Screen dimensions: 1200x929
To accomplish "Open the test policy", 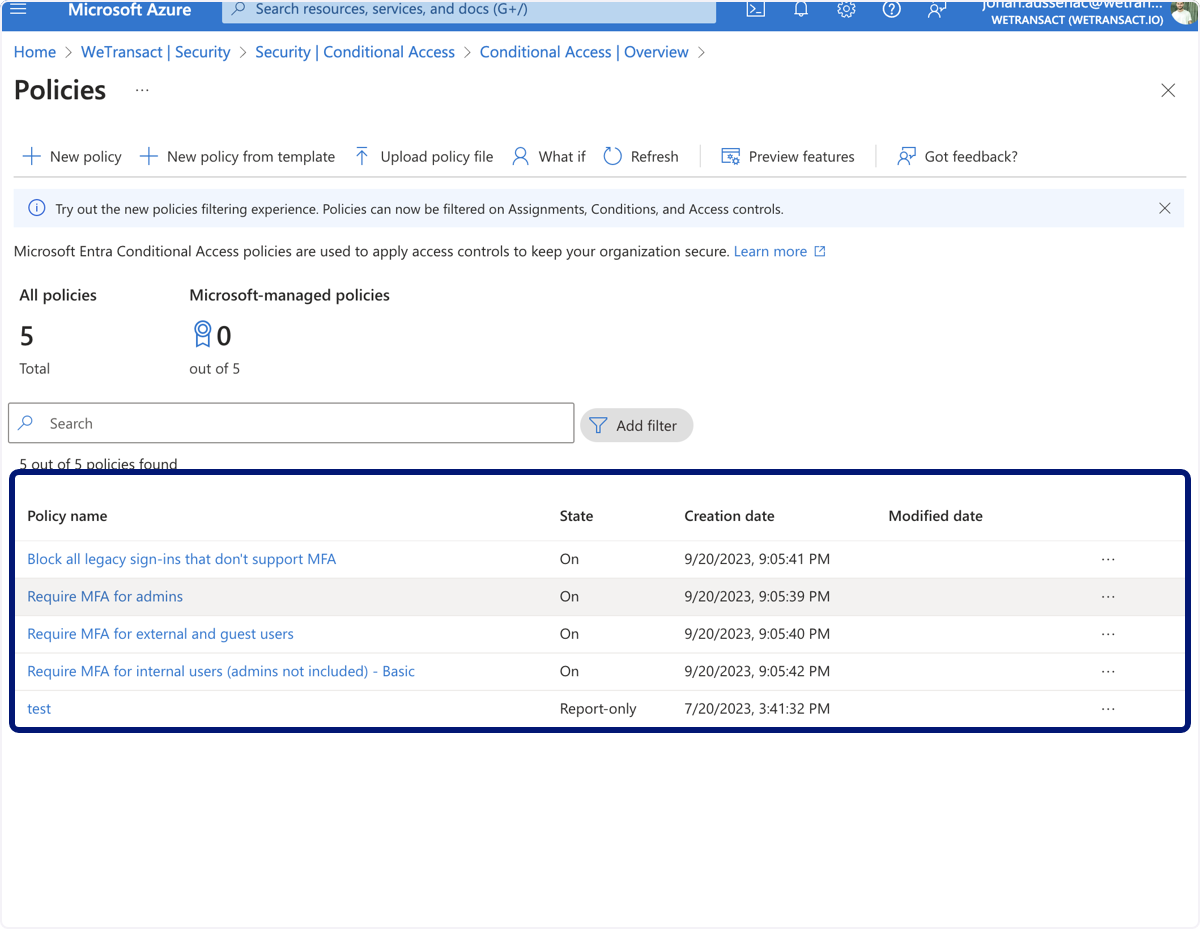I will coord(39,709).
